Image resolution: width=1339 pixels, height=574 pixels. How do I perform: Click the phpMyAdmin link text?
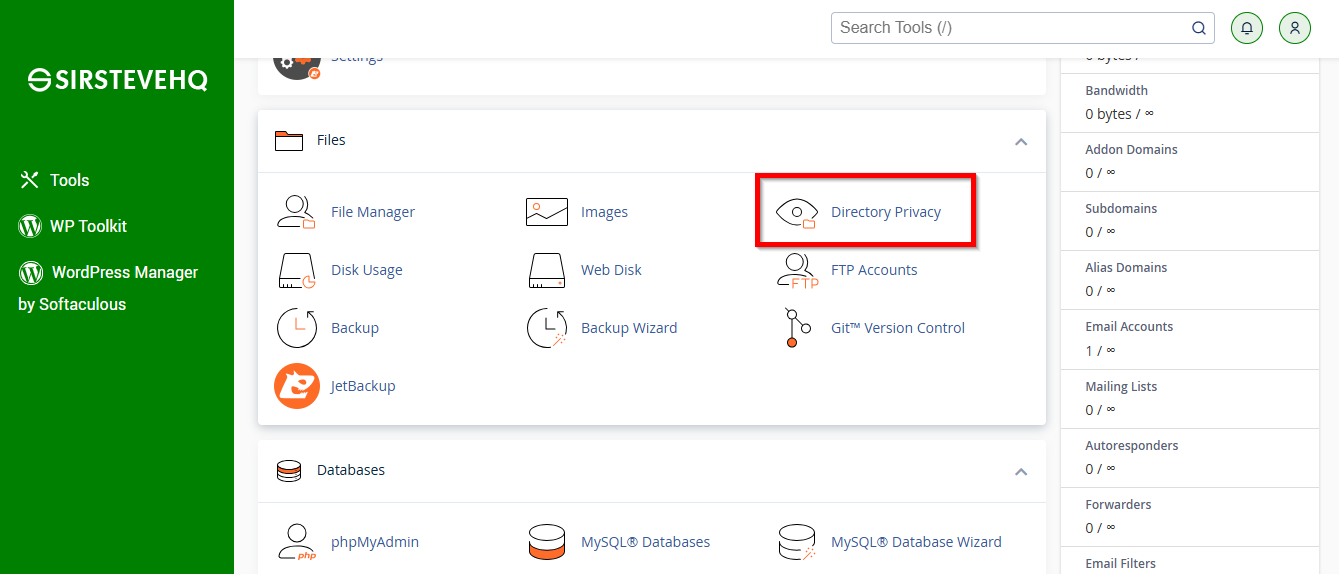pyautogui.click(x=375, y=542)
